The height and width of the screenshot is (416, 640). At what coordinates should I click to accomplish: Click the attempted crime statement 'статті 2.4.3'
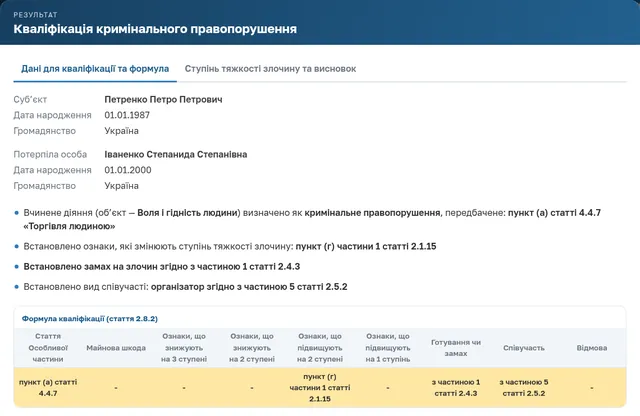(x=275, y=267)
